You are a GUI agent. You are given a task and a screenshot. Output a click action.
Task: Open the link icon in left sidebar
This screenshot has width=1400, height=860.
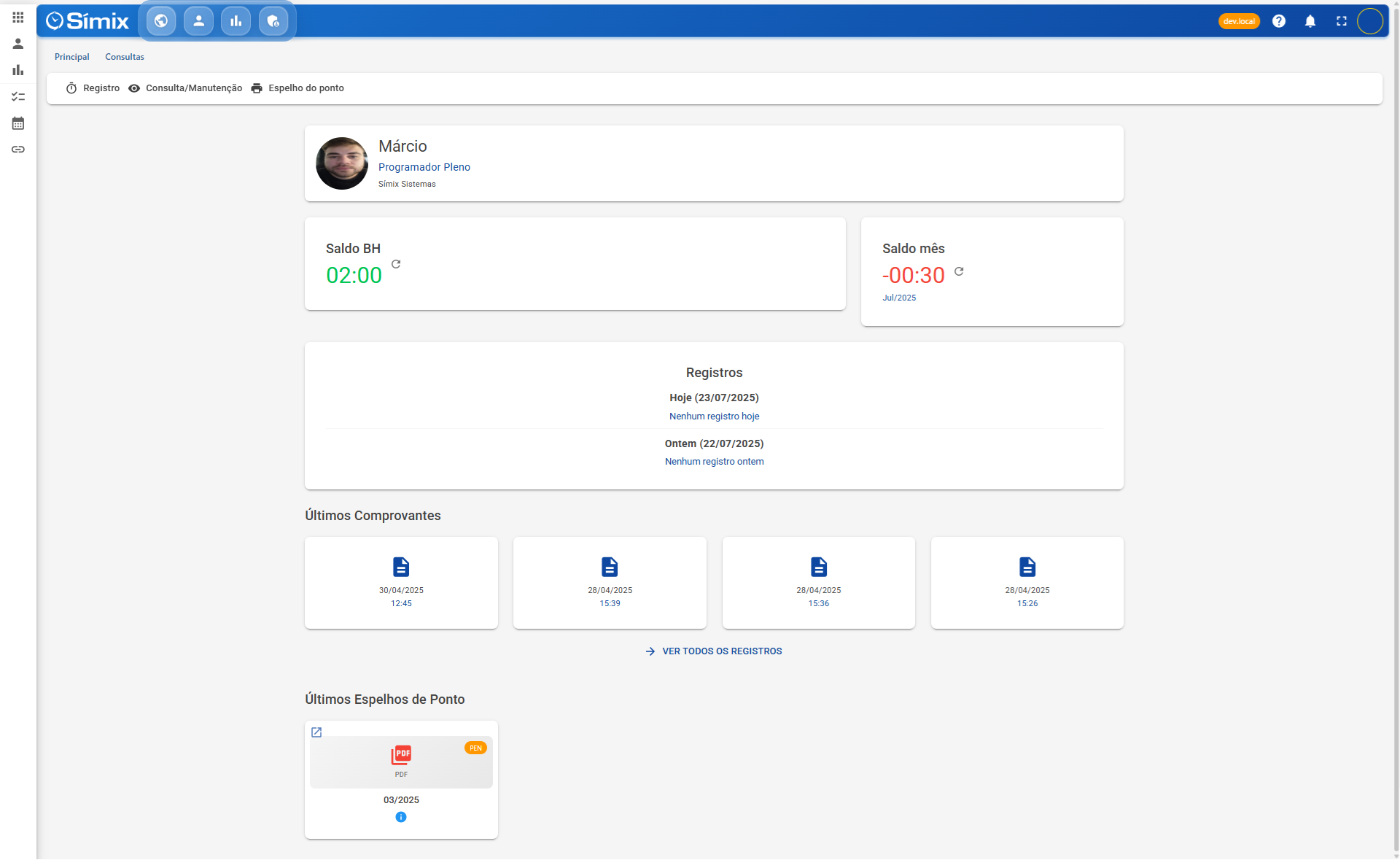18,150
